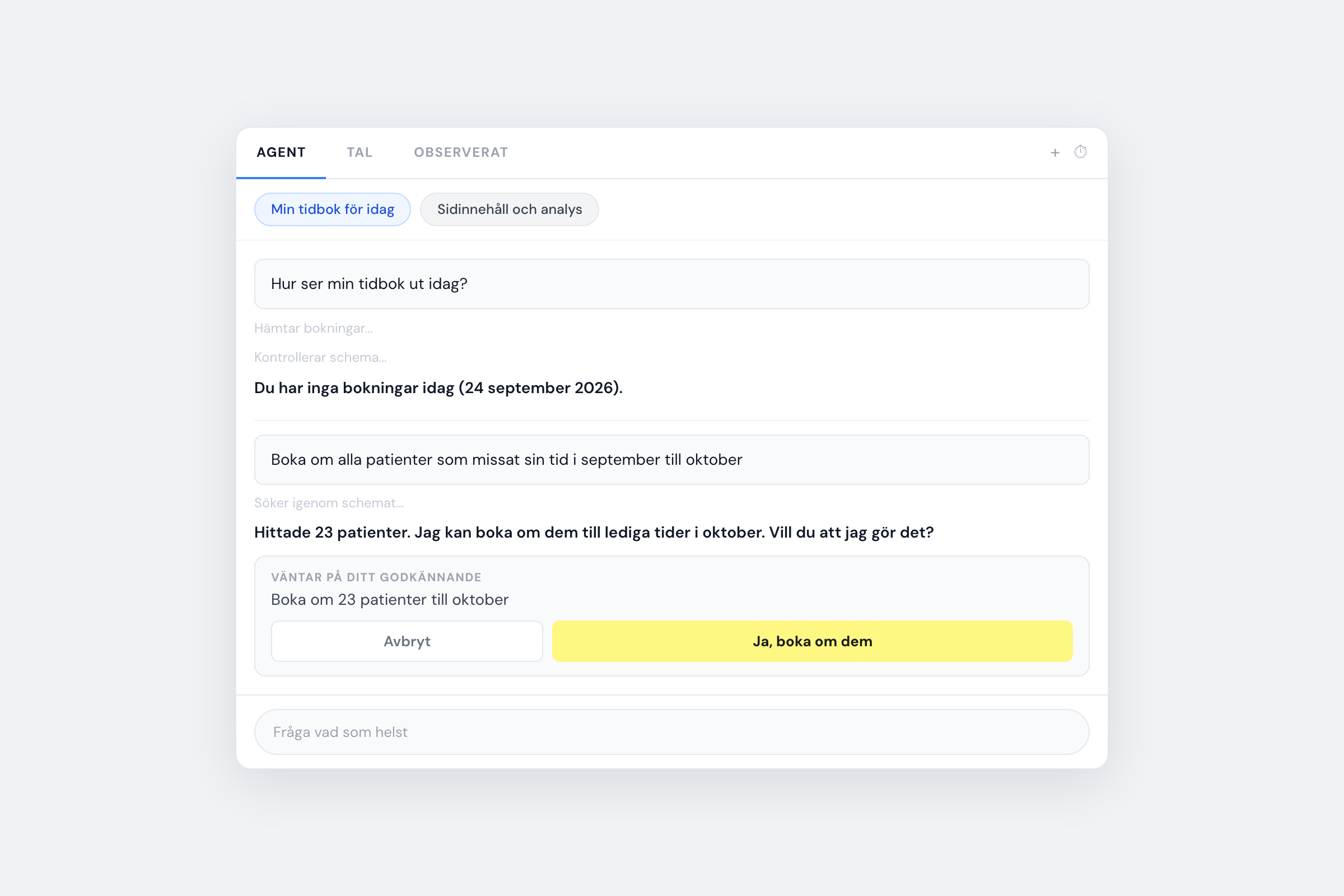This screenshot has width=1344, height=896.
Task: Click 'Boka om 23 patienter till oktober' summary
Action: pos(390,599)
